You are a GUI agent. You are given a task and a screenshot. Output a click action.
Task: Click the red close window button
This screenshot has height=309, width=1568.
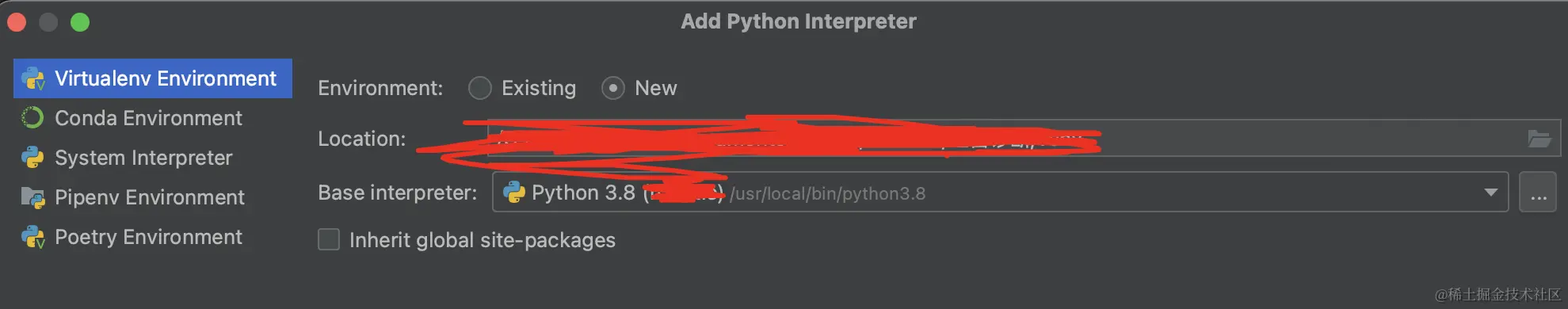(x=17, y=22)
